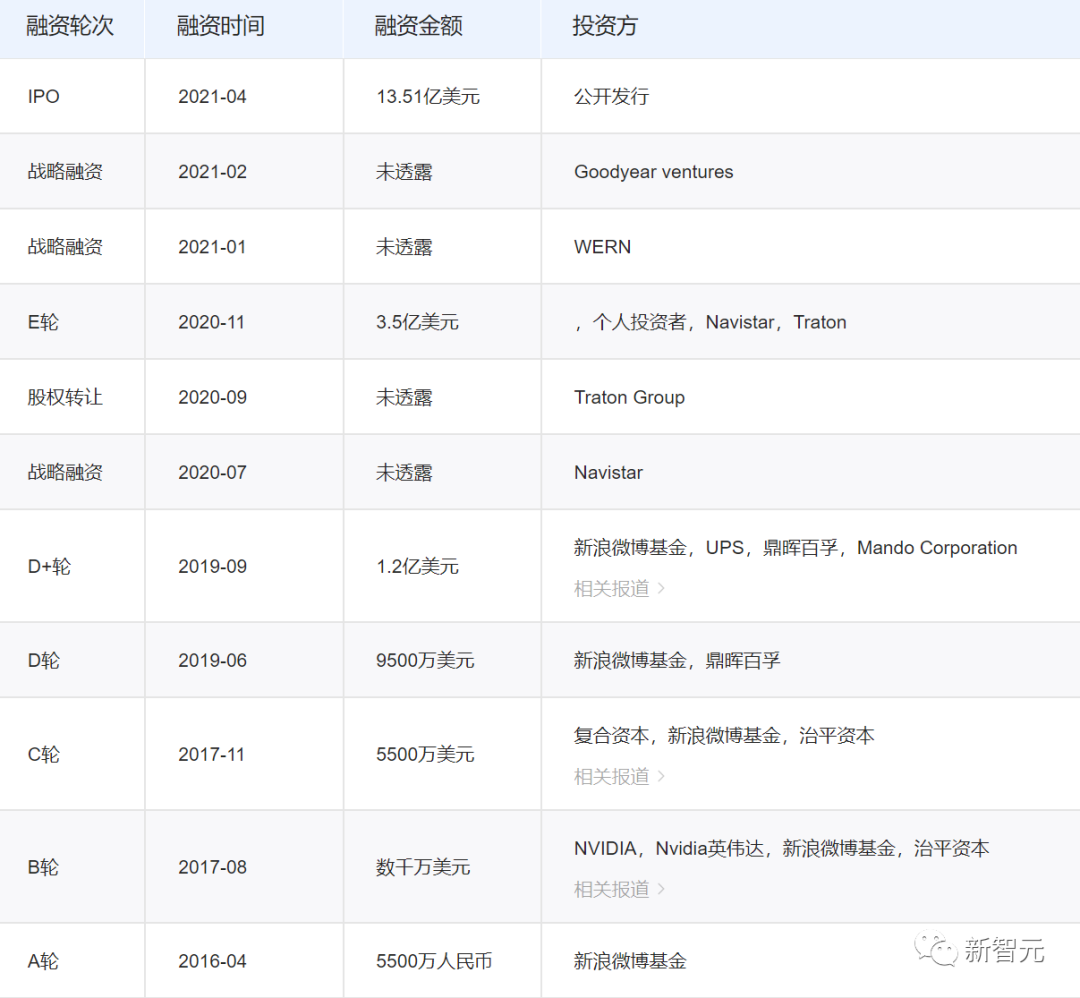Image resolution: width=1080 pixels, height=998 pixels.
Task: Click the investors text containing Mando Corporation
Action: click(796, 548)
